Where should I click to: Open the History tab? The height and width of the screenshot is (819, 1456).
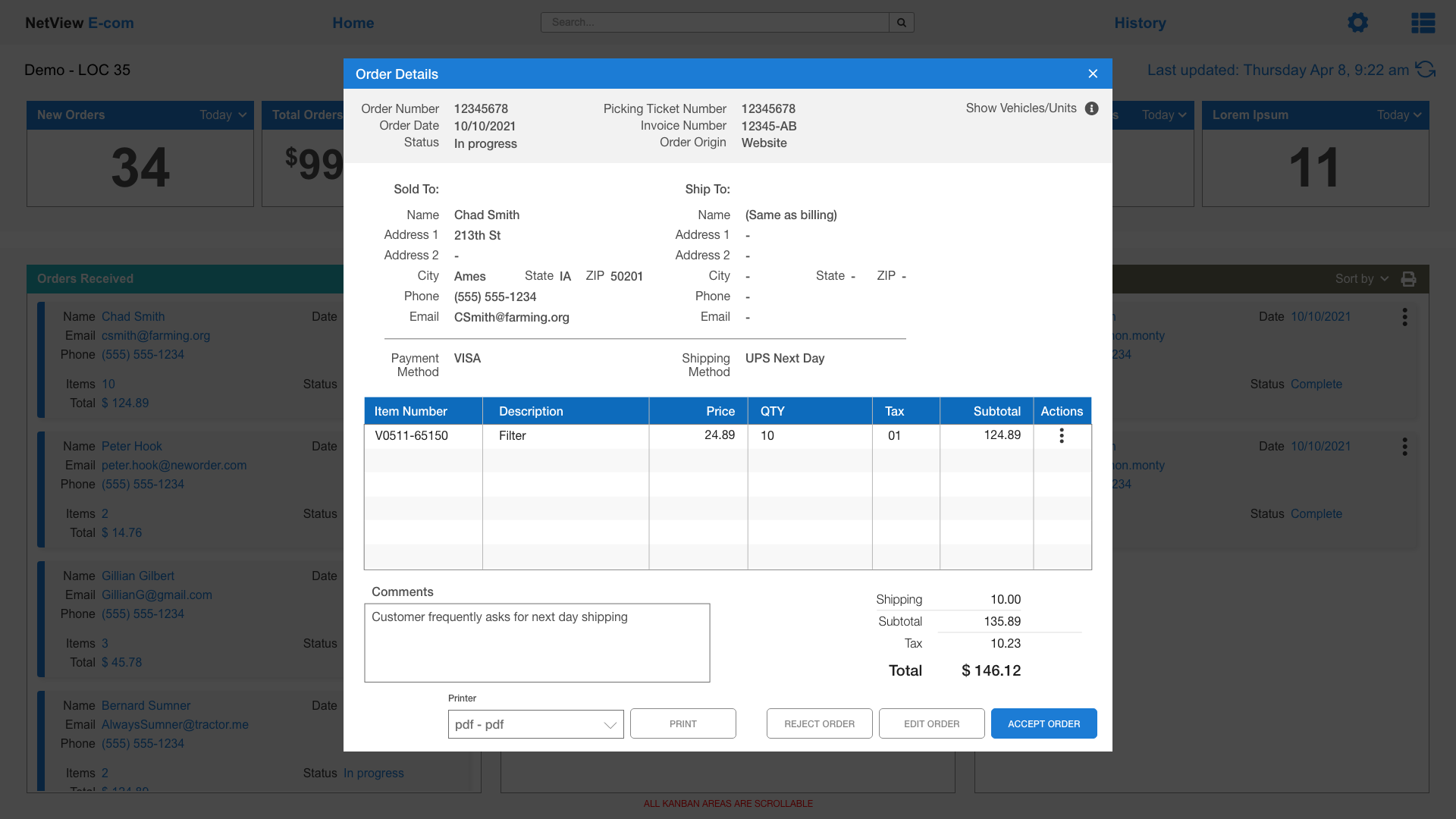tap(1140, 23)
